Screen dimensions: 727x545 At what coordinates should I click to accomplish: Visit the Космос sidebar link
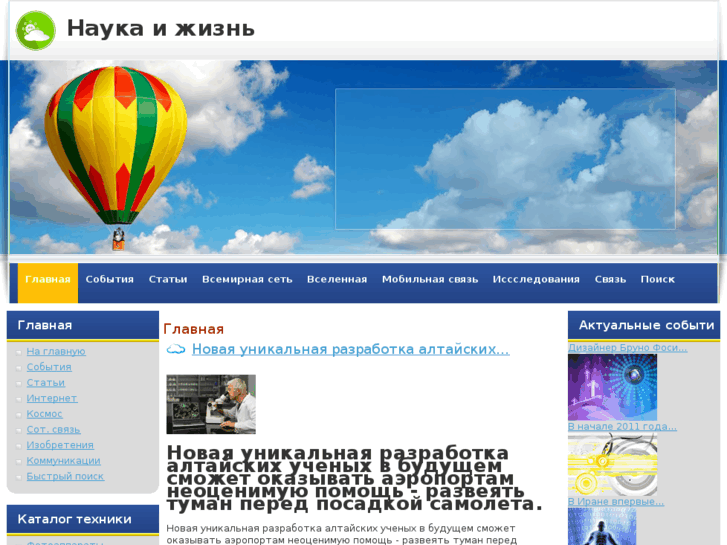click(x=45, y=414)
